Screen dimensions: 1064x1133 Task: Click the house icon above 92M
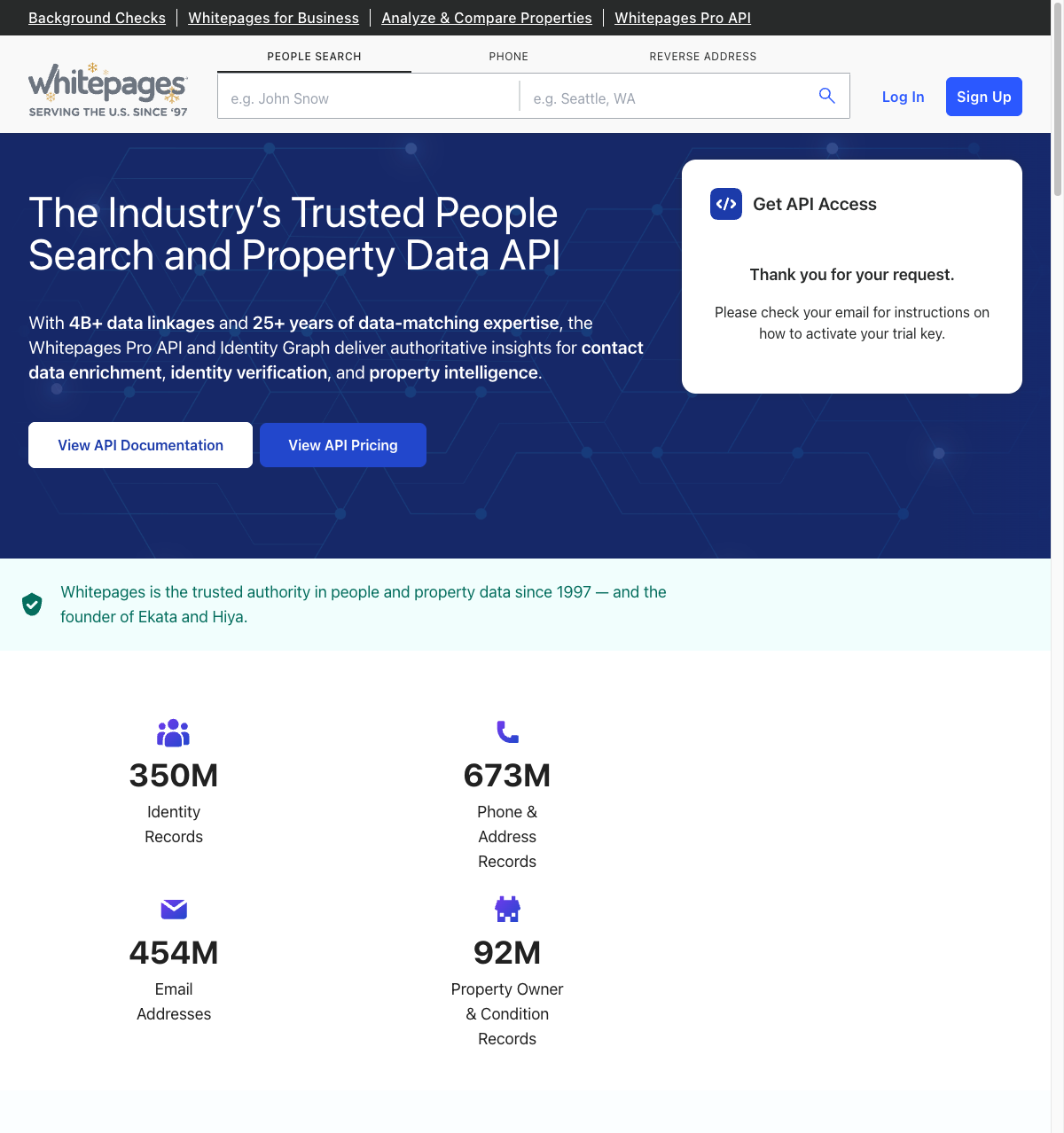(507, 909)
